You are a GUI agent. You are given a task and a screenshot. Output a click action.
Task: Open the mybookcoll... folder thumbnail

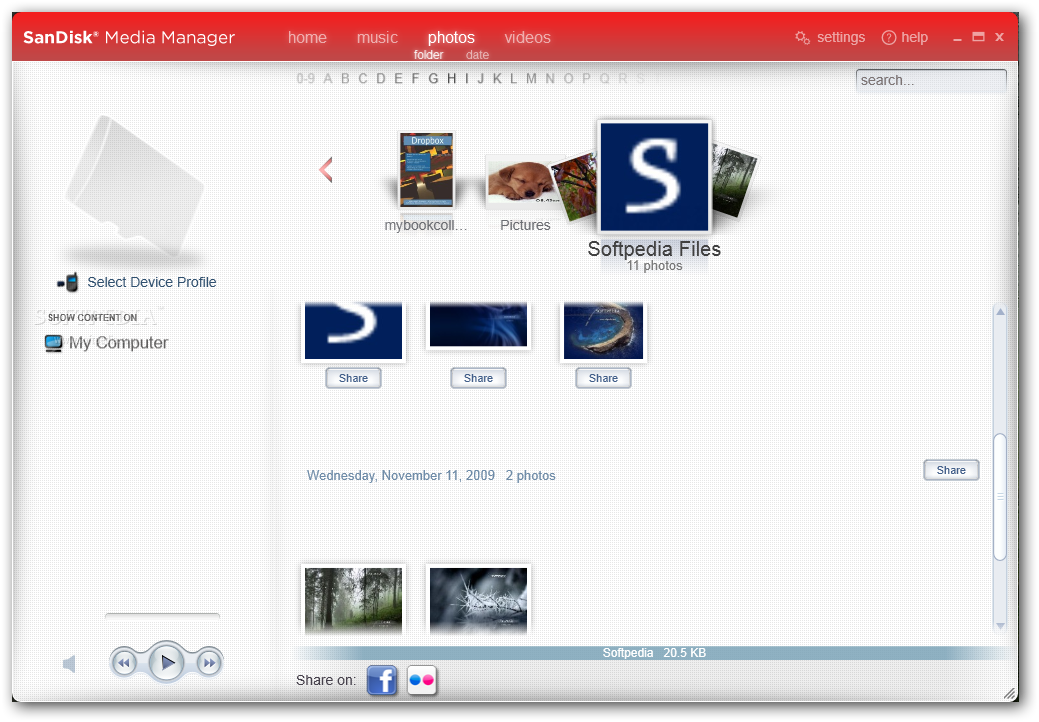pos(427,170)
